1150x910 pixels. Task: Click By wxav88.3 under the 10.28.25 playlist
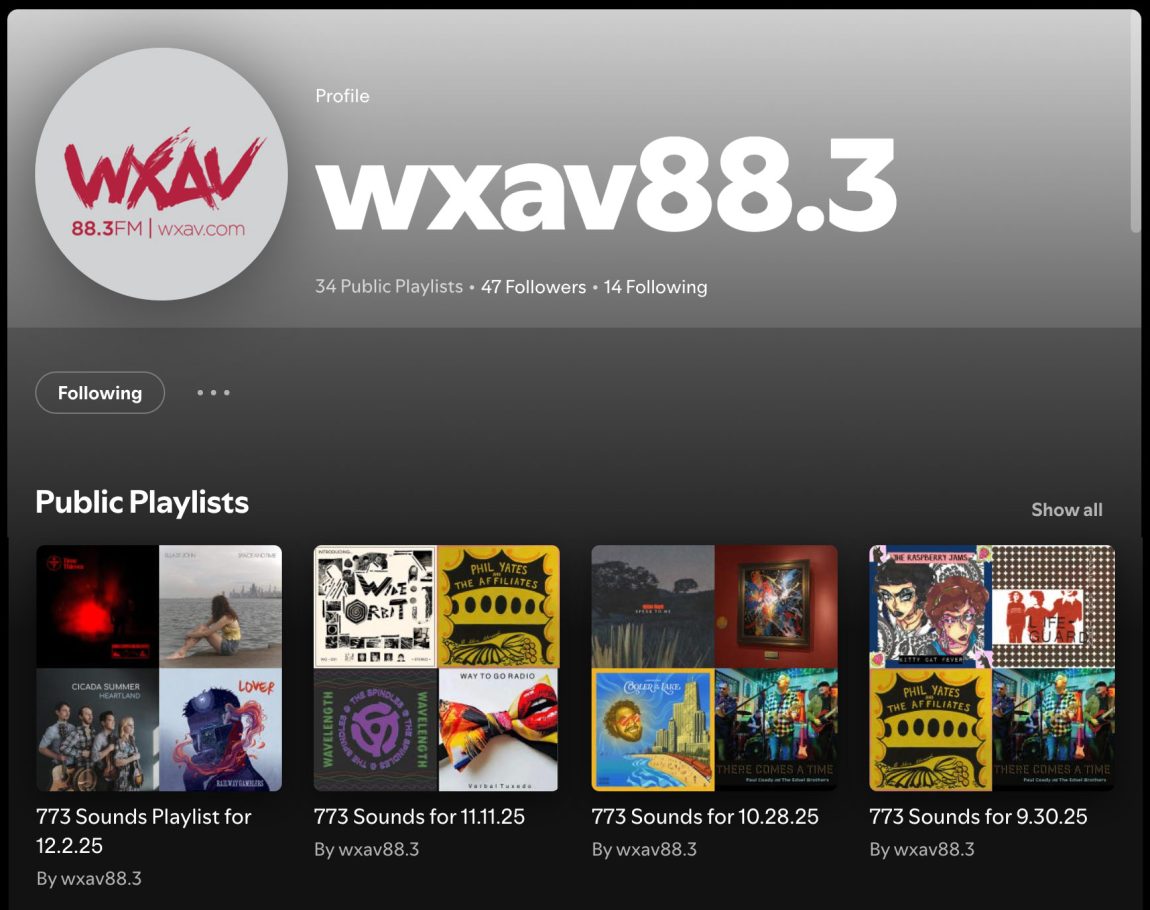point(644,850)
